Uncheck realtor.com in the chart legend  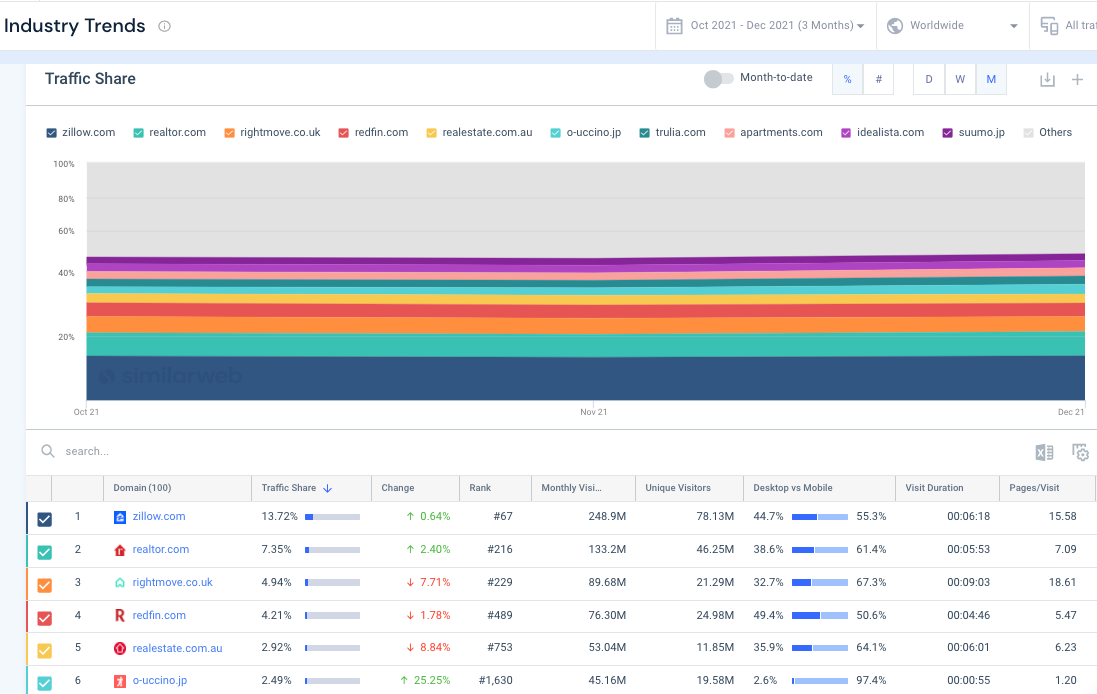(x=139, y=133)
